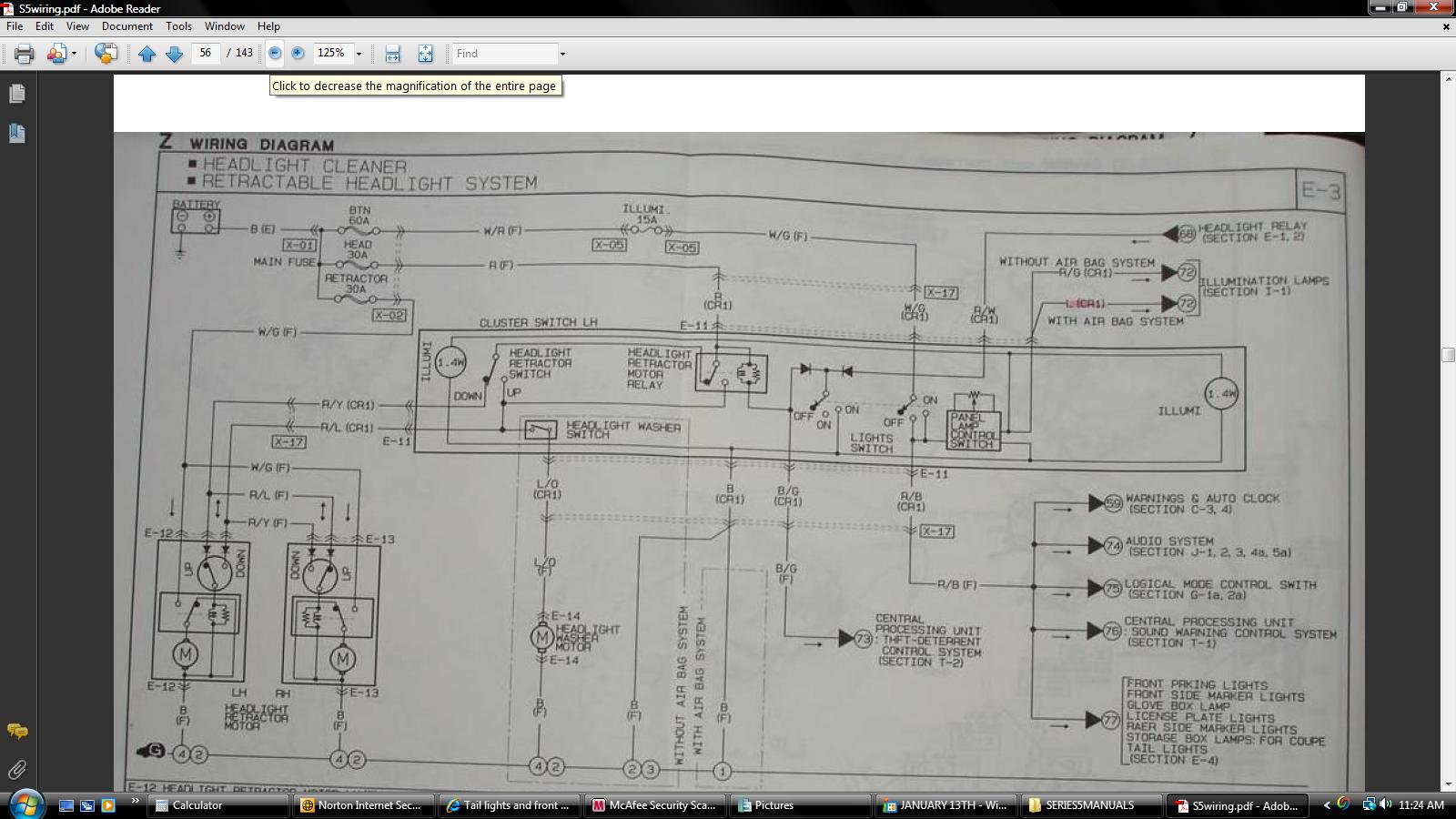Click the scroll-down arrow on the vertical scrollbar
The width and height of the screenshot is (1456, 819).
tap(1447, 784)
